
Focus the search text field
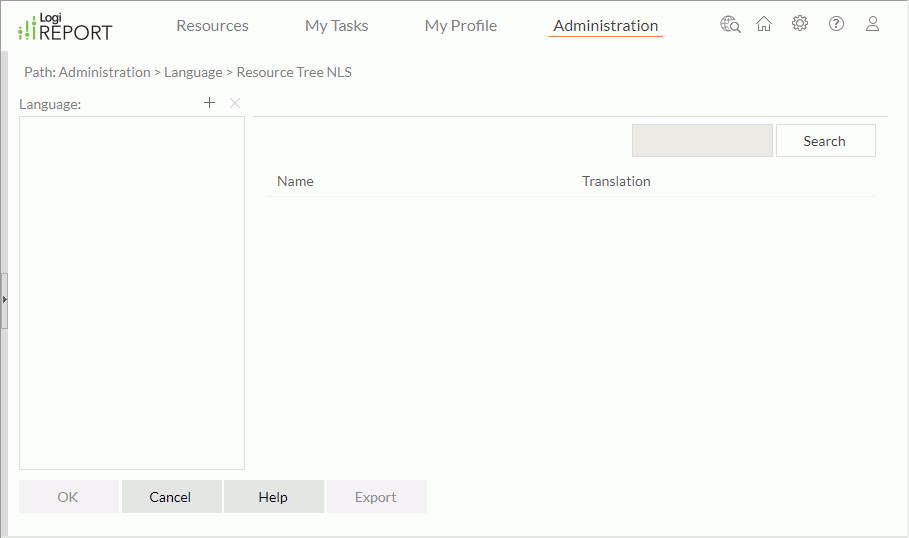[x=702, y=141]
